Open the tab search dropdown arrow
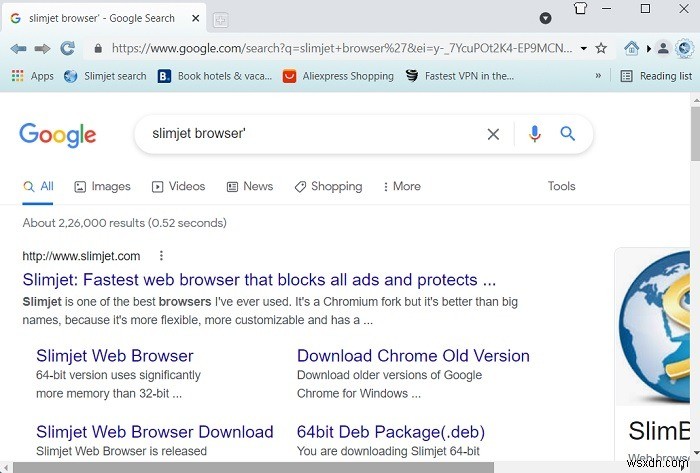 coord(545,18)
